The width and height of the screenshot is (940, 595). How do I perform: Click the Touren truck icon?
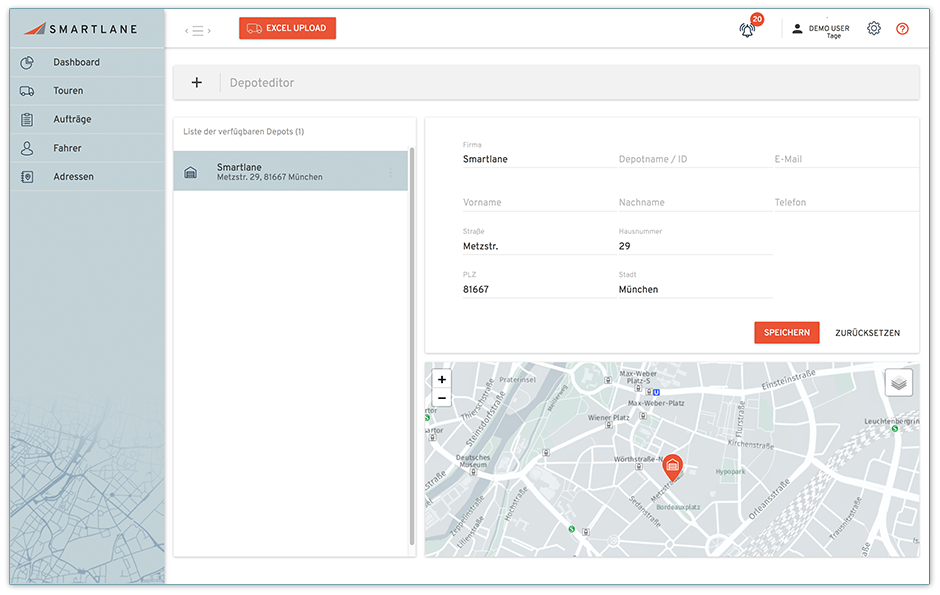click(27, 91)
